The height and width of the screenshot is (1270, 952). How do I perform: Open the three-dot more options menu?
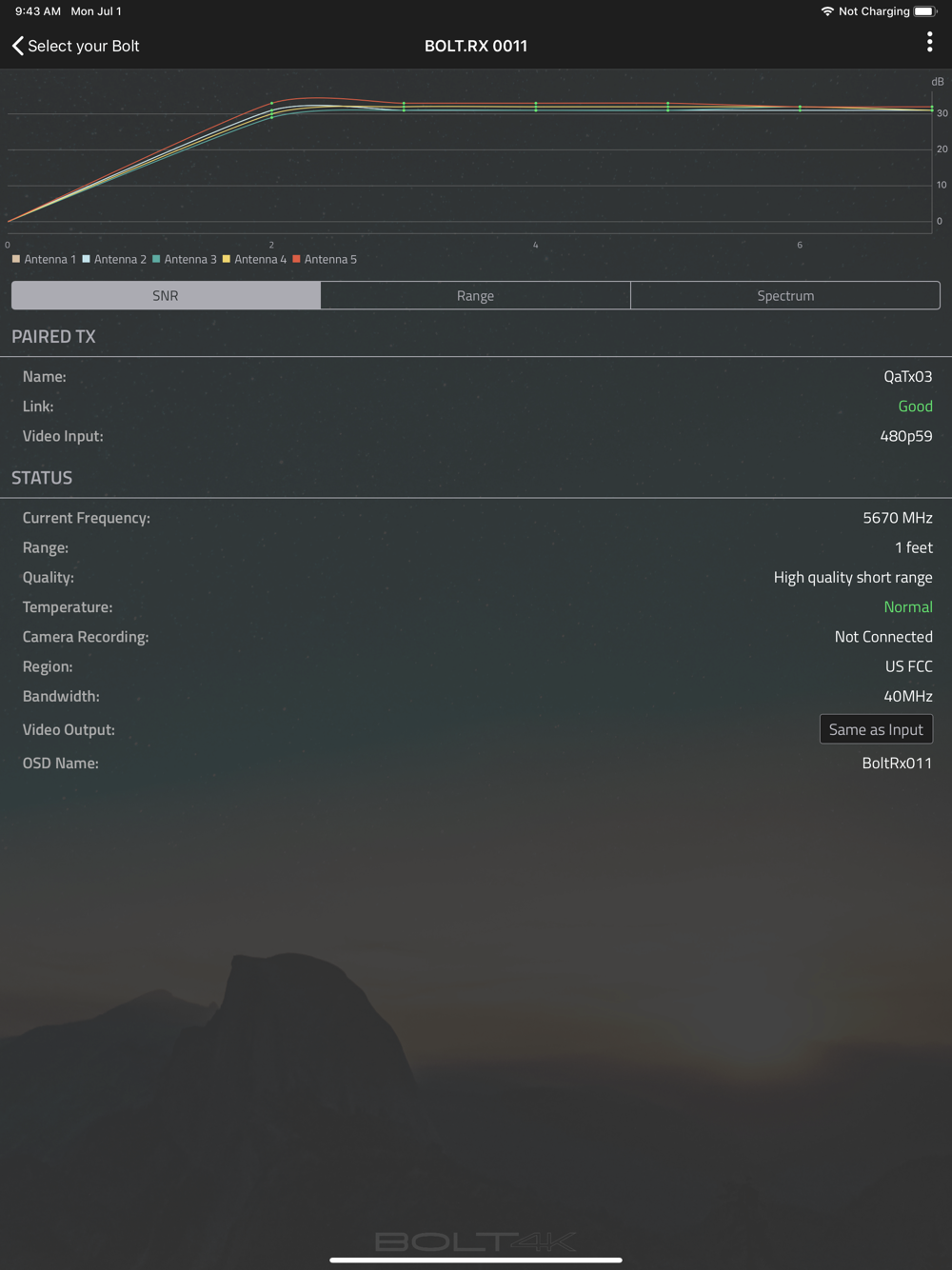coord(929,42)
